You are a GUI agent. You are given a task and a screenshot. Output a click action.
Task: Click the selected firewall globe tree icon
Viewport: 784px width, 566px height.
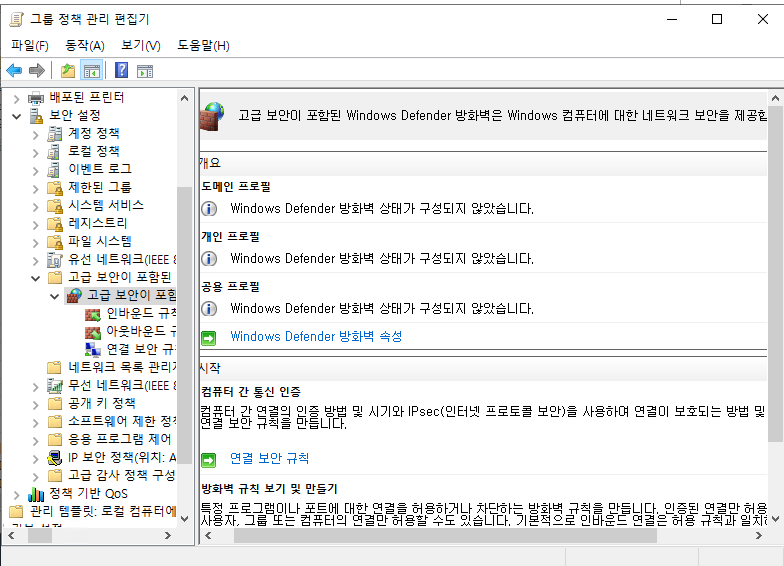click(x=74, y=296)
